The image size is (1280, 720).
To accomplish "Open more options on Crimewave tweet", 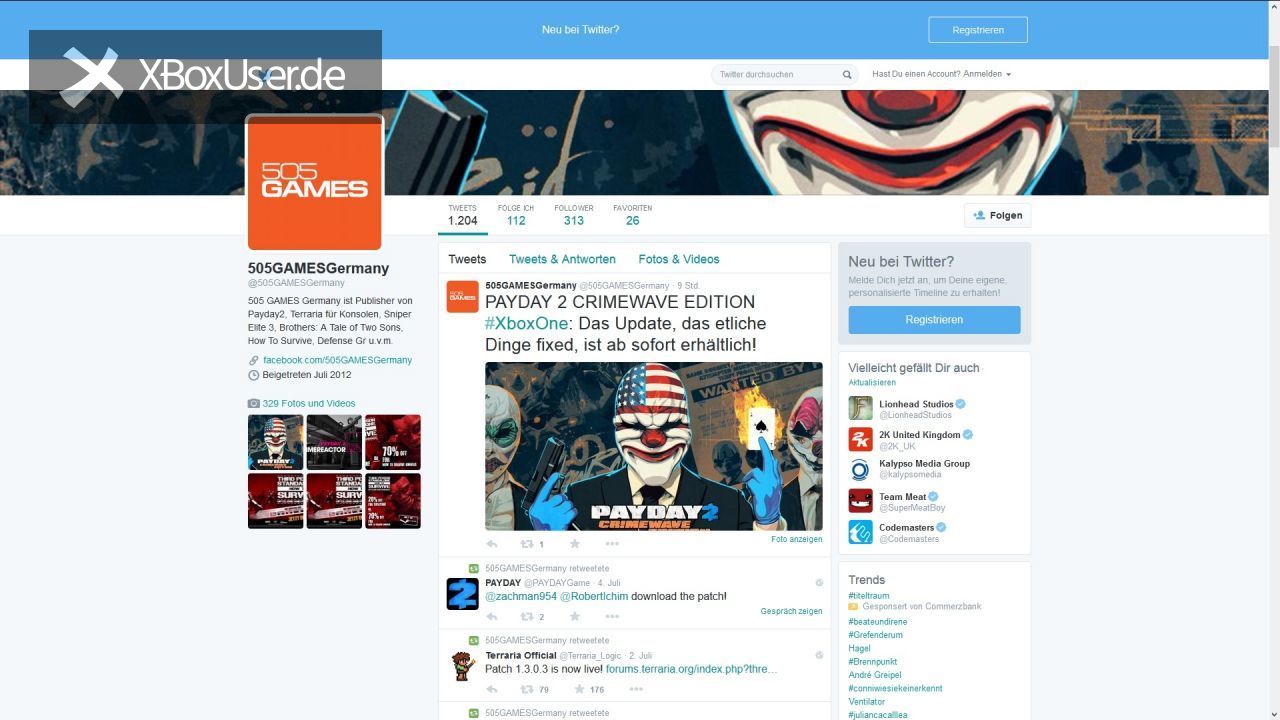I will click(612, 544).
